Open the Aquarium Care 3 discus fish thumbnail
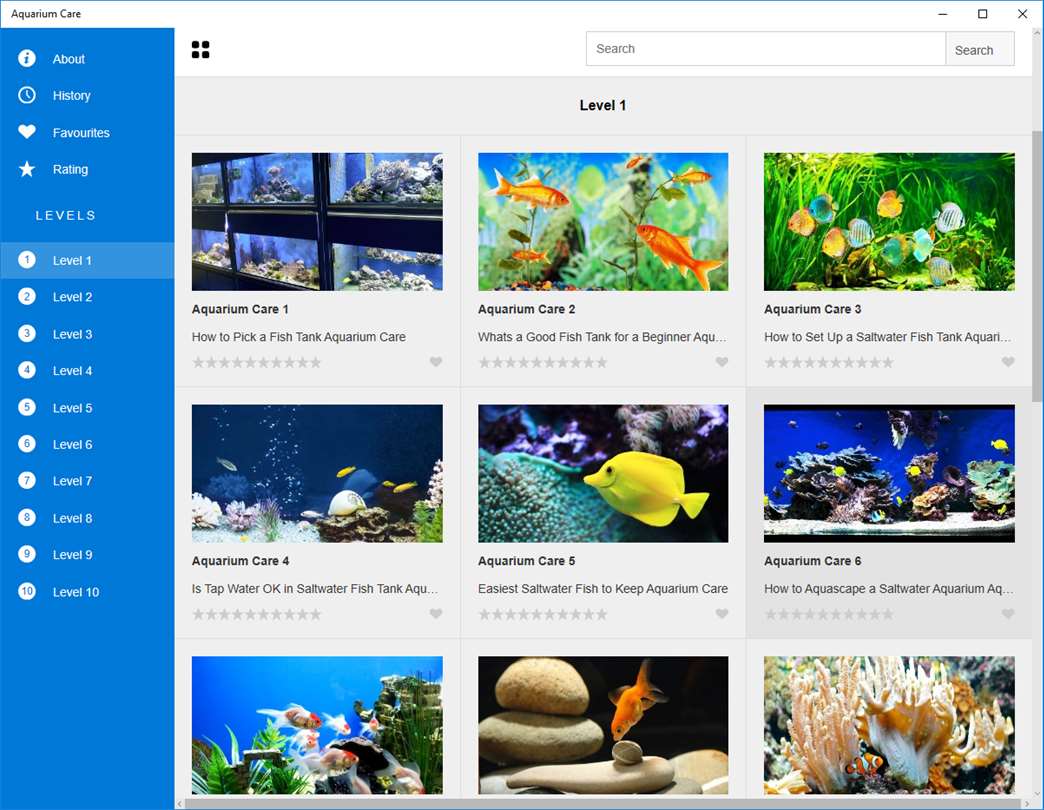Viewport: 1044px width, 810px height. point(890,222)
